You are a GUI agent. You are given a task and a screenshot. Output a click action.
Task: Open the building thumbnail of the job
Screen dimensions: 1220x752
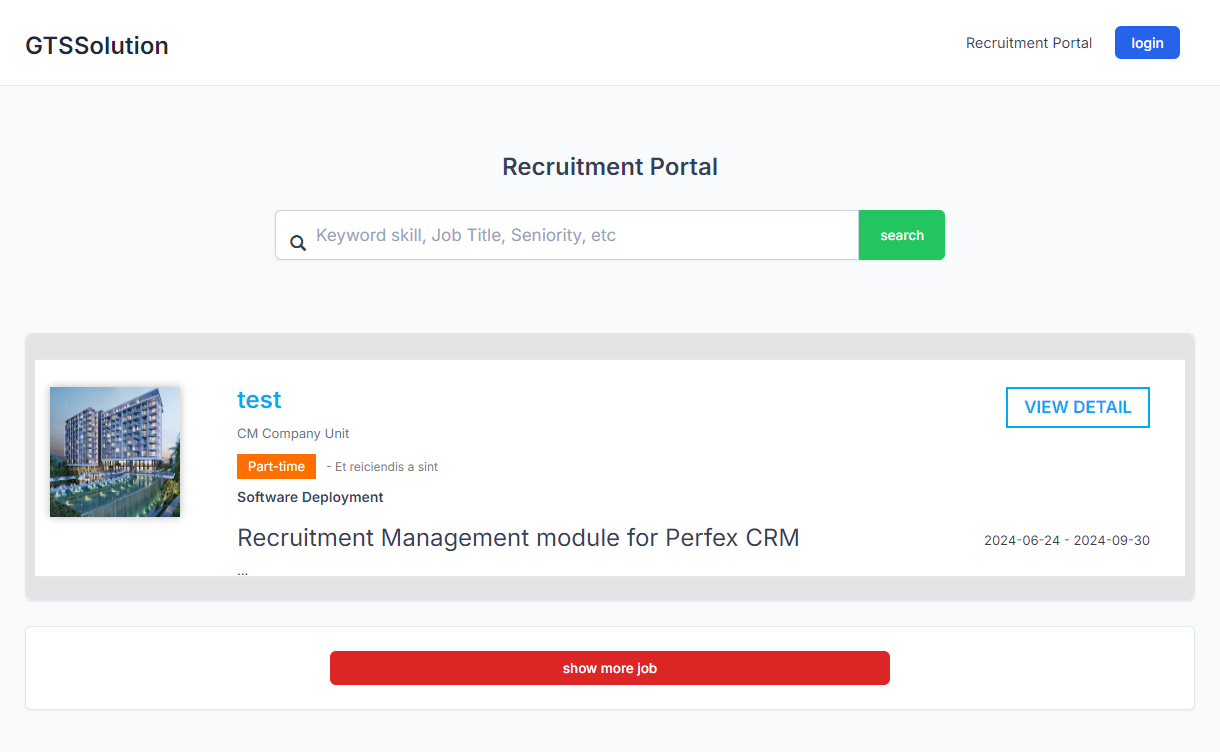pyautogui.click(x=115, y=452)
